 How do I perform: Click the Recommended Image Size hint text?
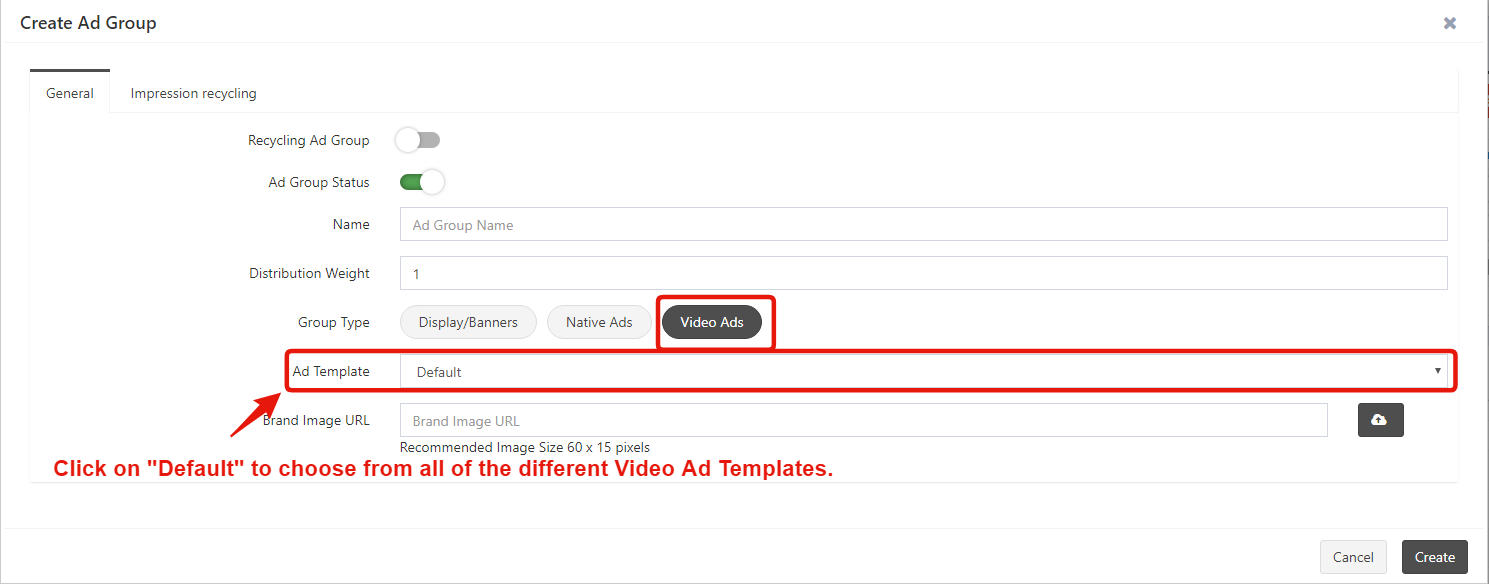coord(525,447)
